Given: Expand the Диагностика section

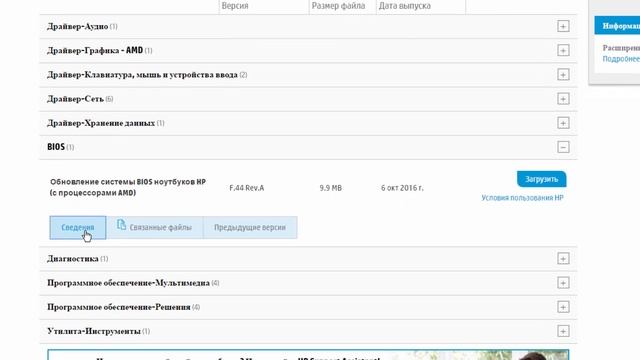Looking at the screenshot, I should pyautogui.click(x=563, y=258).
